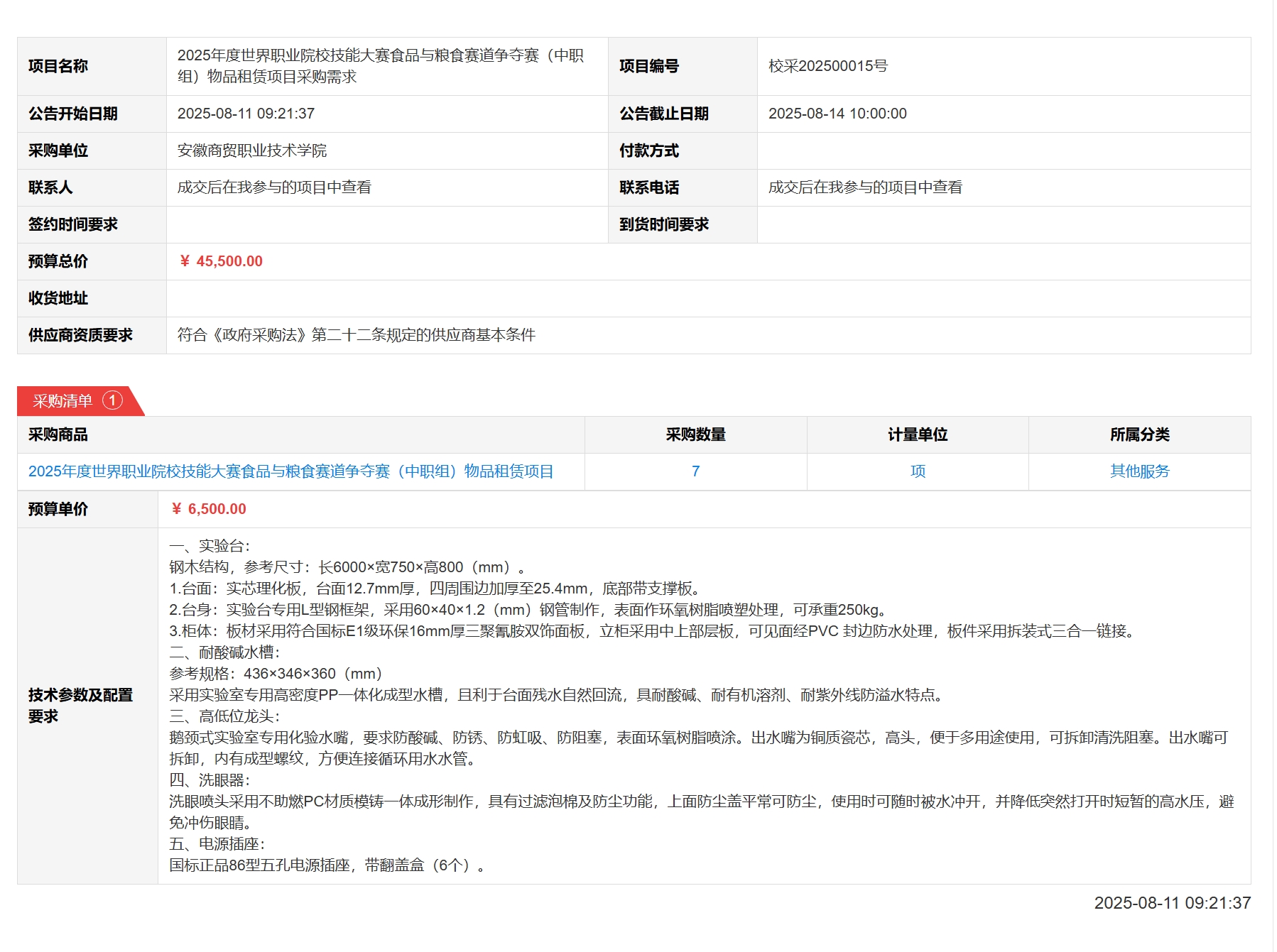
Task: Click the blue purchase quantity 7
Action: [x=695, y=471]
